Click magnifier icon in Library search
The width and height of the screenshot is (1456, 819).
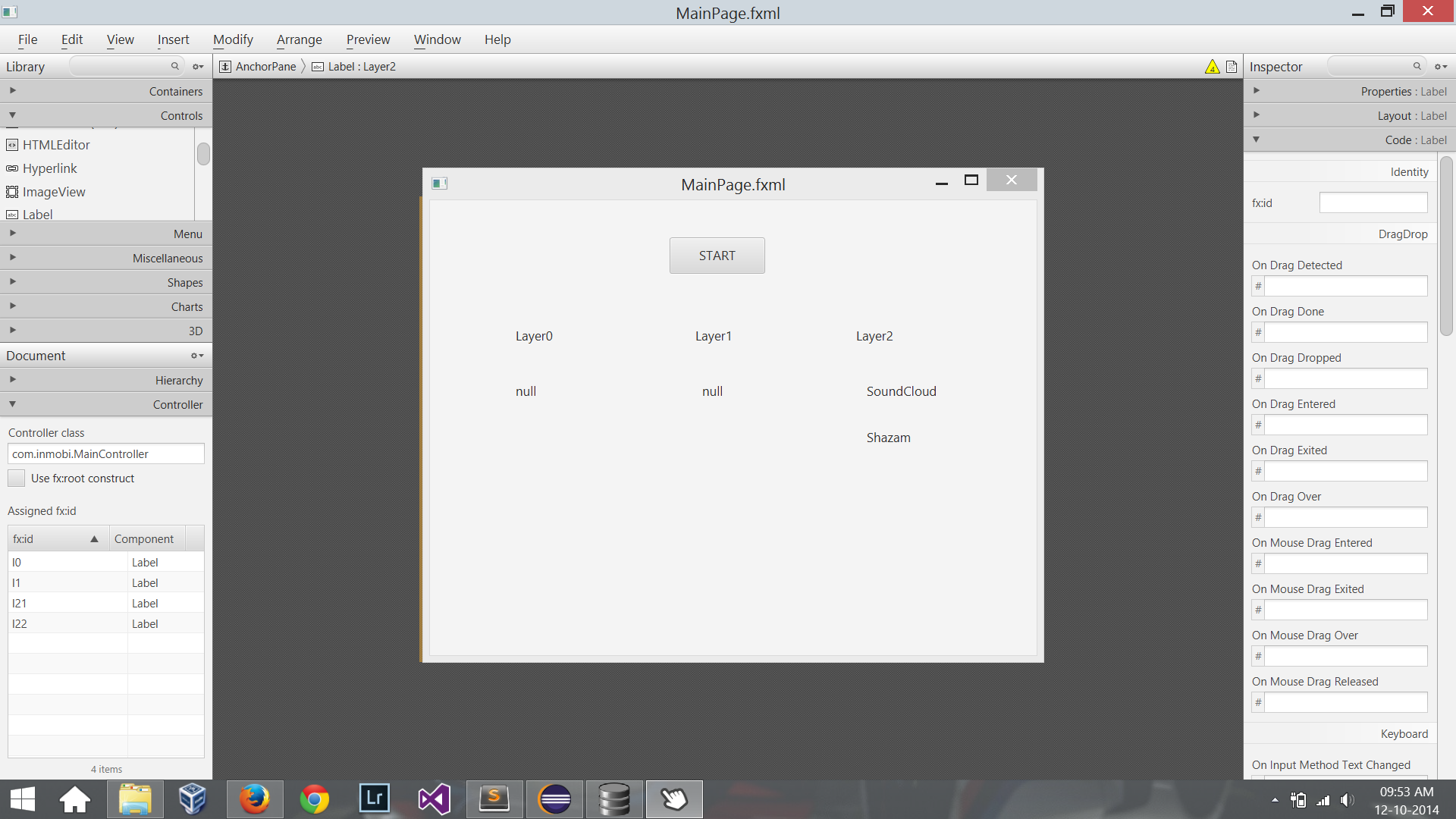point(174,66)
